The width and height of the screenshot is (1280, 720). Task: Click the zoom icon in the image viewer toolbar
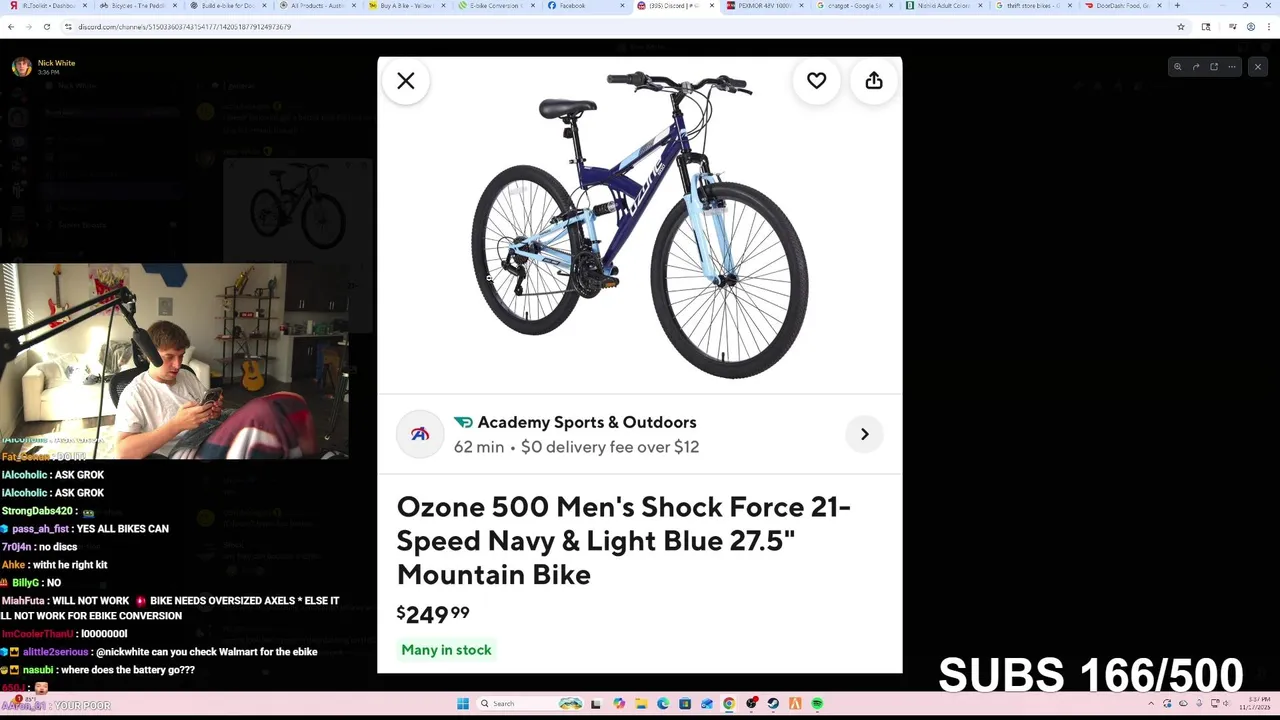[x=1177, y=67]
